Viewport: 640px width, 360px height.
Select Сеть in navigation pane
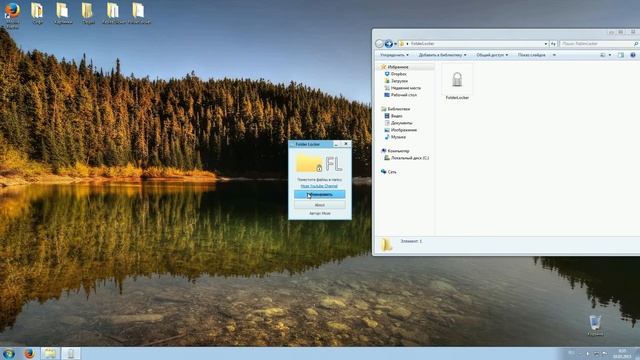(x=392, y=172)
